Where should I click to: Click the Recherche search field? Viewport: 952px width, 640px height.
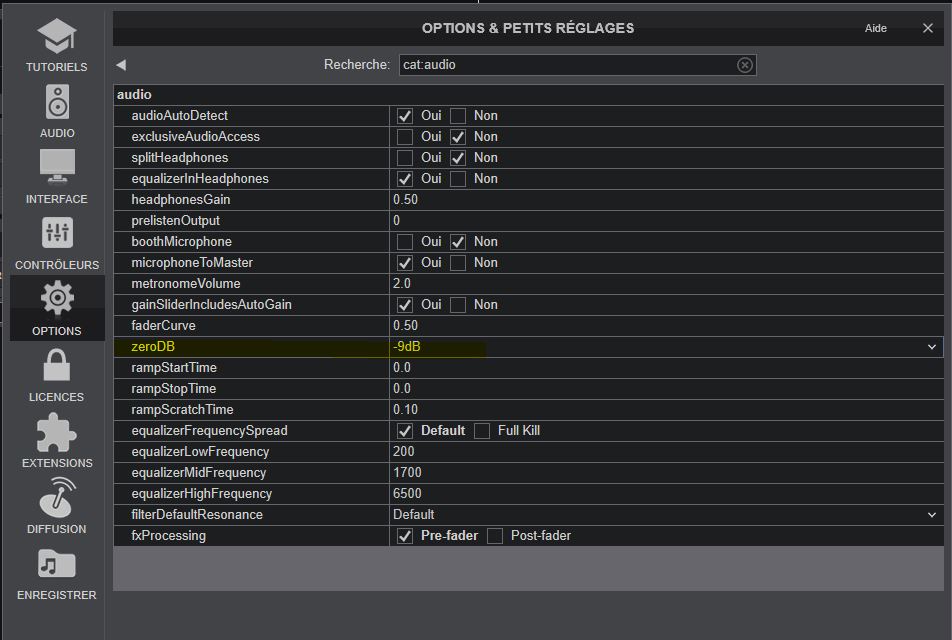tap(577, 65)
